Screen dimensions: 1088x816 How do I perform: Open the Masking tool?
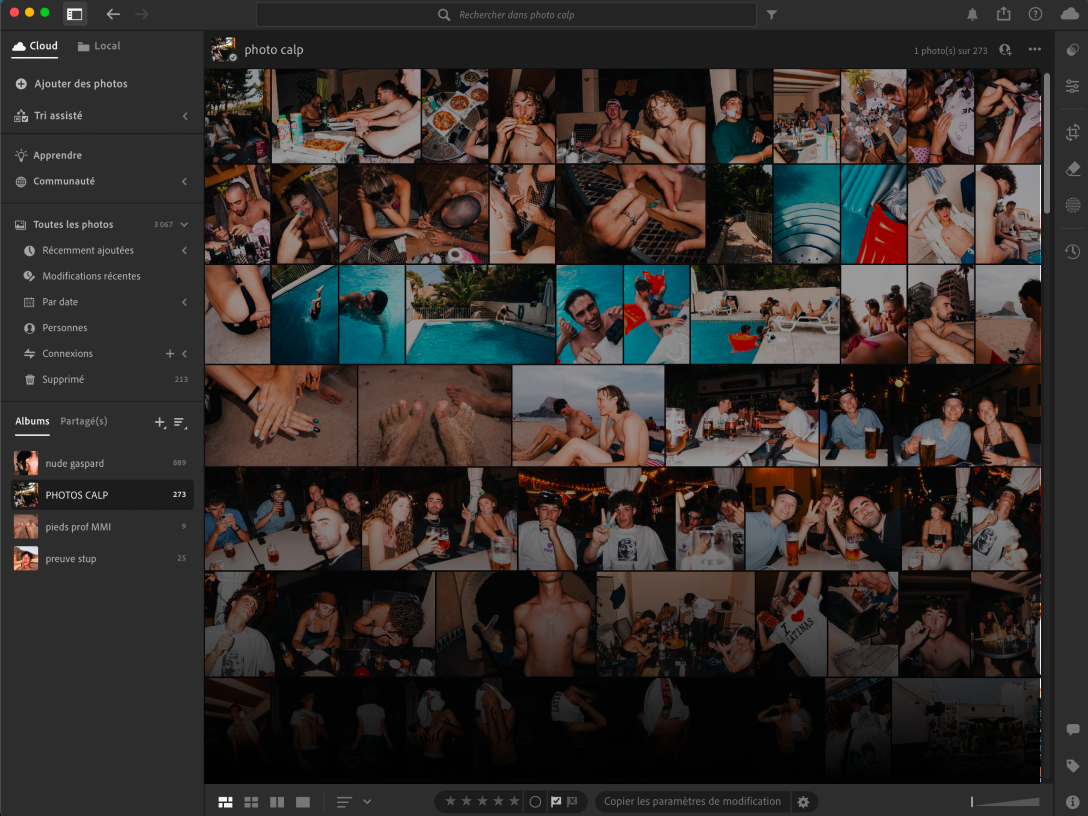point(1072,203)
